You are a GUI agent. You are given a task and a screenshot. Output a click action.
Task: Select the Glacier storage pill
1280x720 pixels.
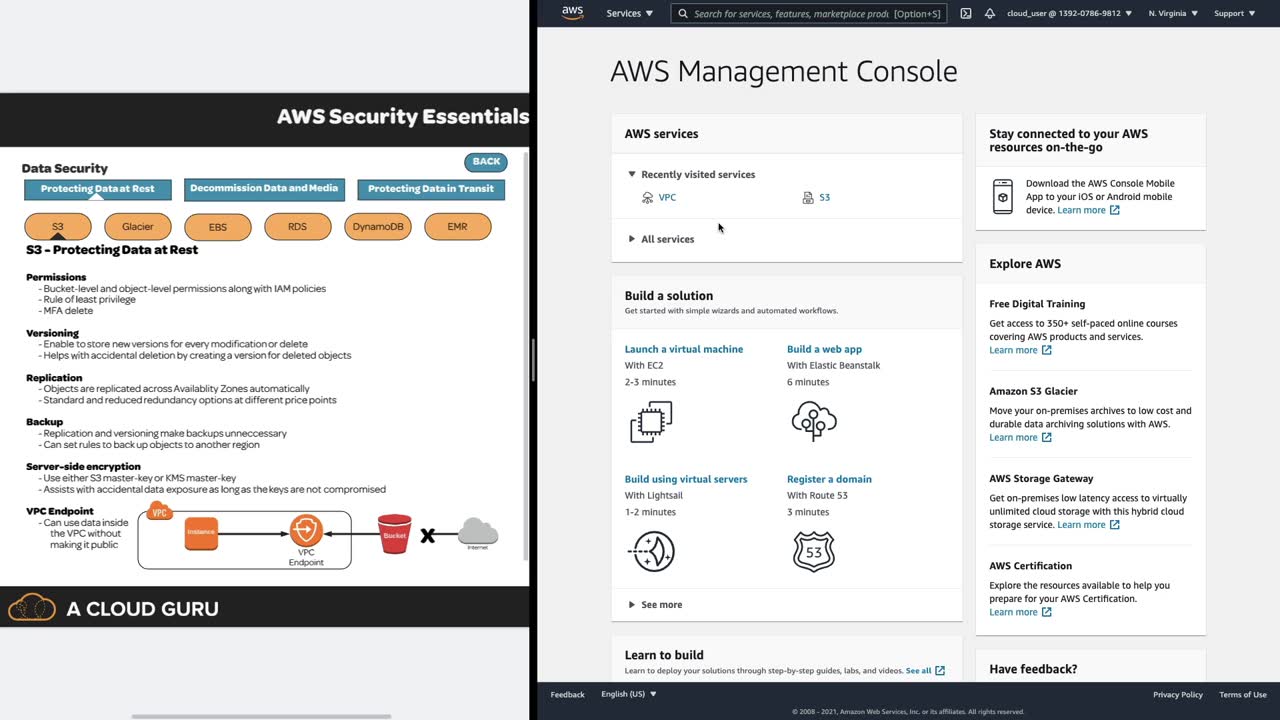click(138, 227)
